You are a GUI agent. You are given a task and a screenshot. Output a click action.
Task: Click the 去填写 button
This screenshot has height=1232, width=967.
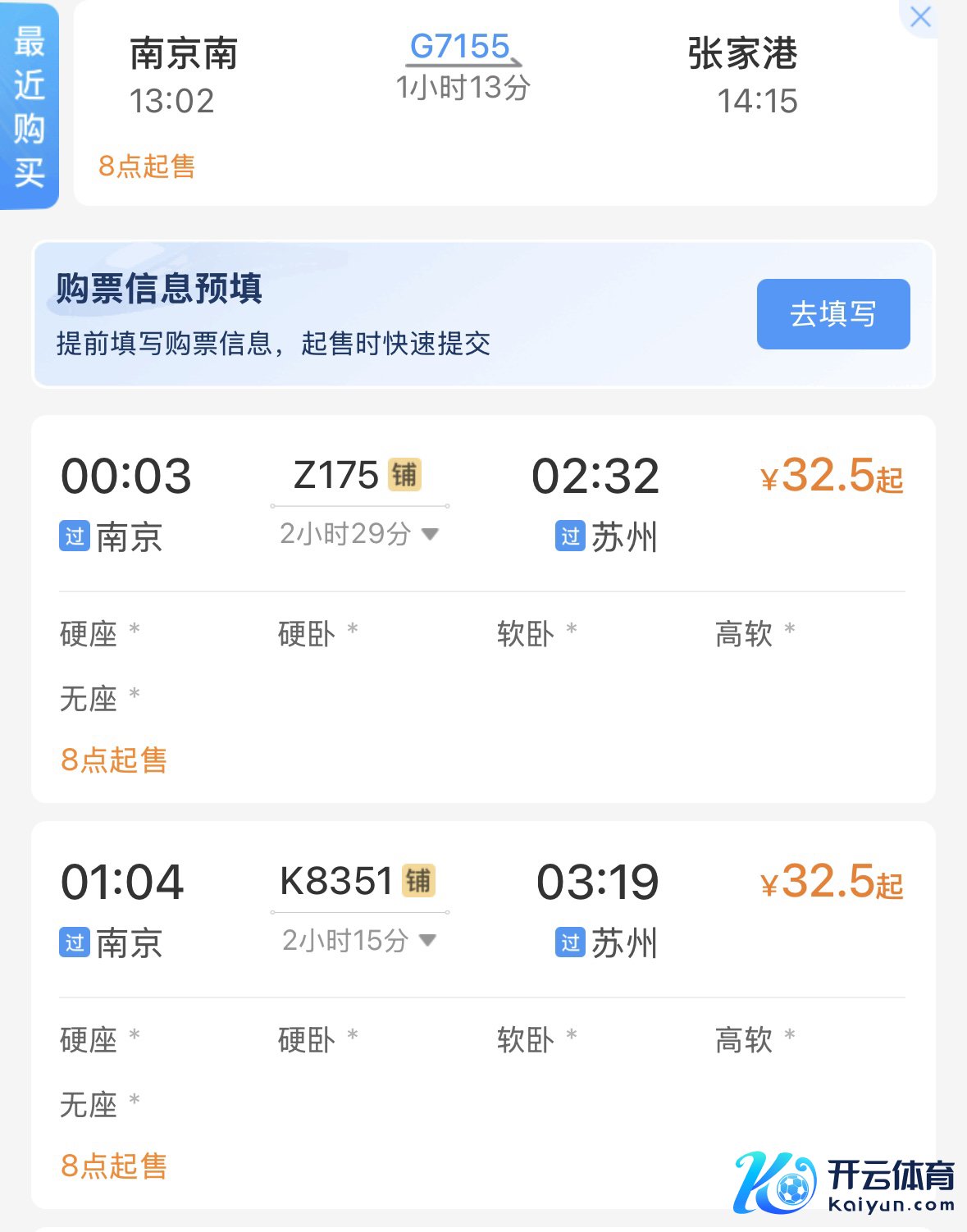point(832,314)
